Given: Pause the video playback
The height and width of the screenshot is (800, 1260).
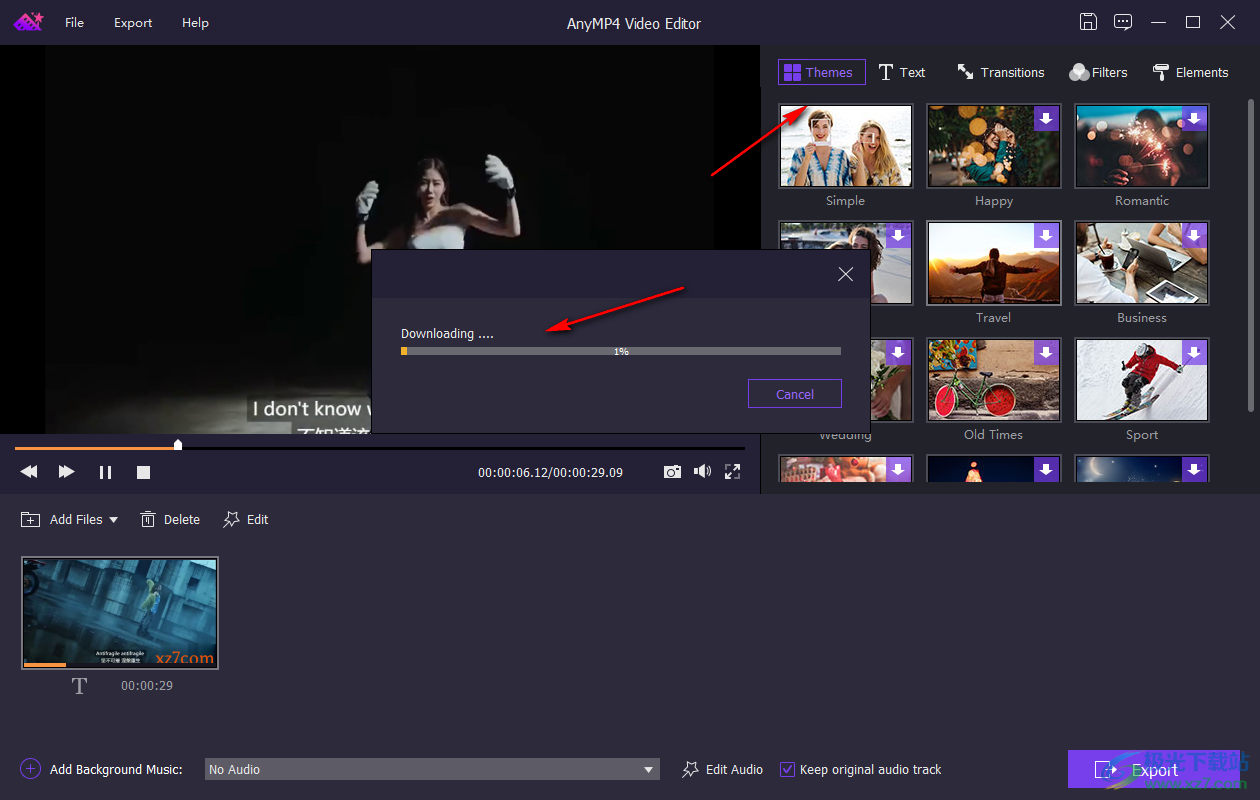Looking at the screenshot, I should (x=105, y=472).
